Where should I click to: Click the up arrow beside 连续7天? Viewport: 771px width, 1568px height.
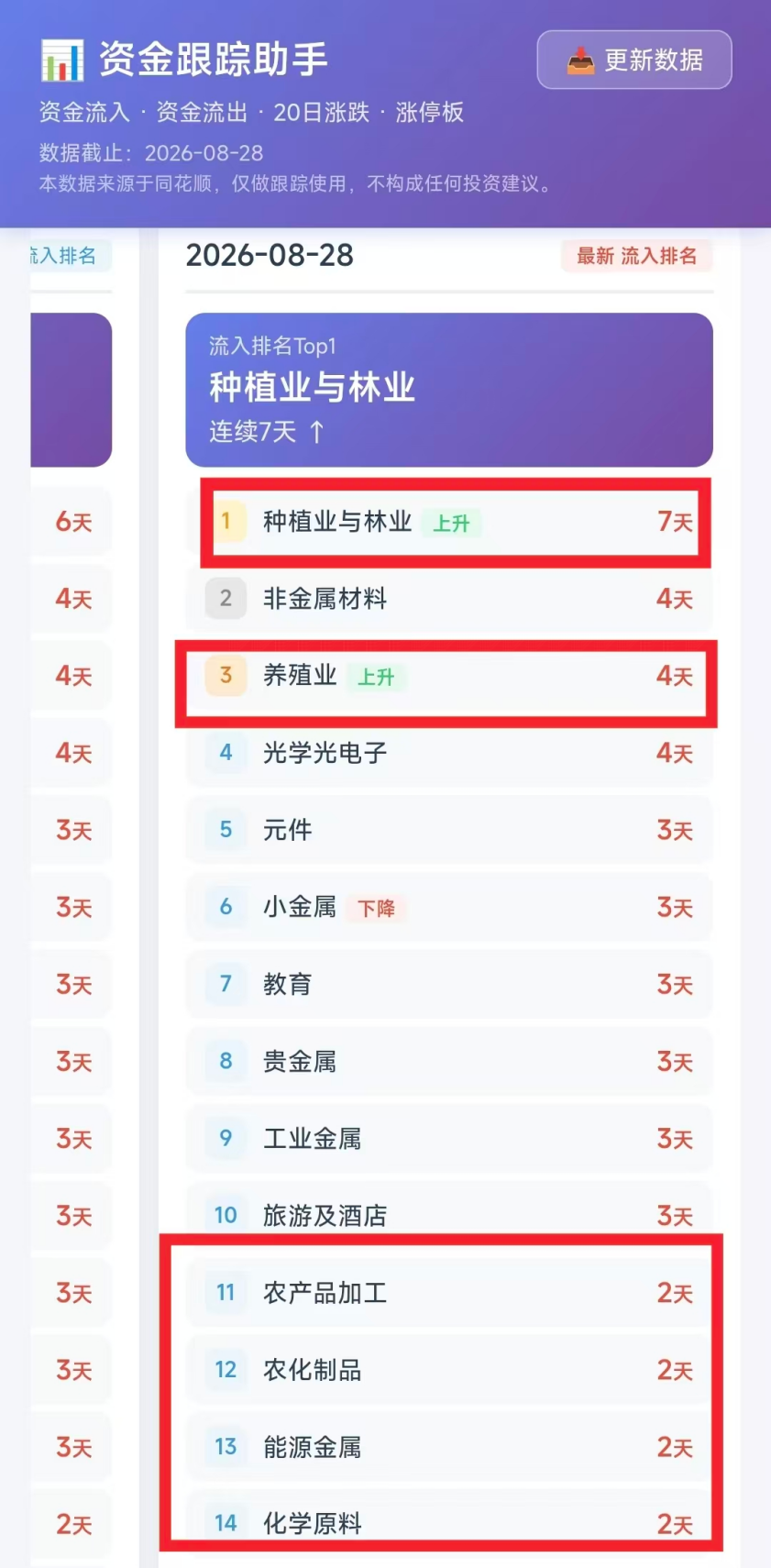(316, 432)
